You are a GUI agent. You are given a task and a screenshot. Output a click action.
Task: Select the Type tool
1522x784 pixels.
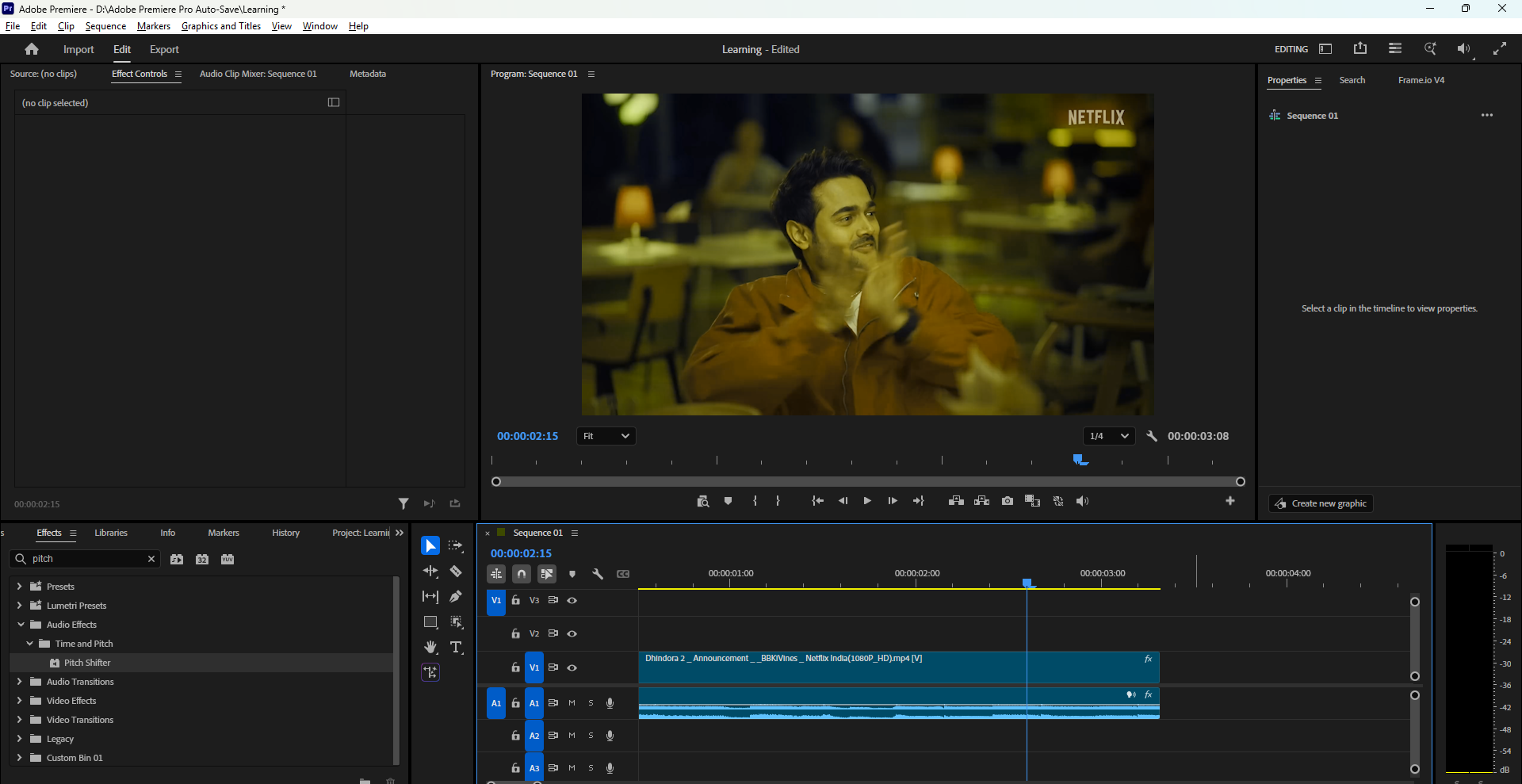coord(456,648)
